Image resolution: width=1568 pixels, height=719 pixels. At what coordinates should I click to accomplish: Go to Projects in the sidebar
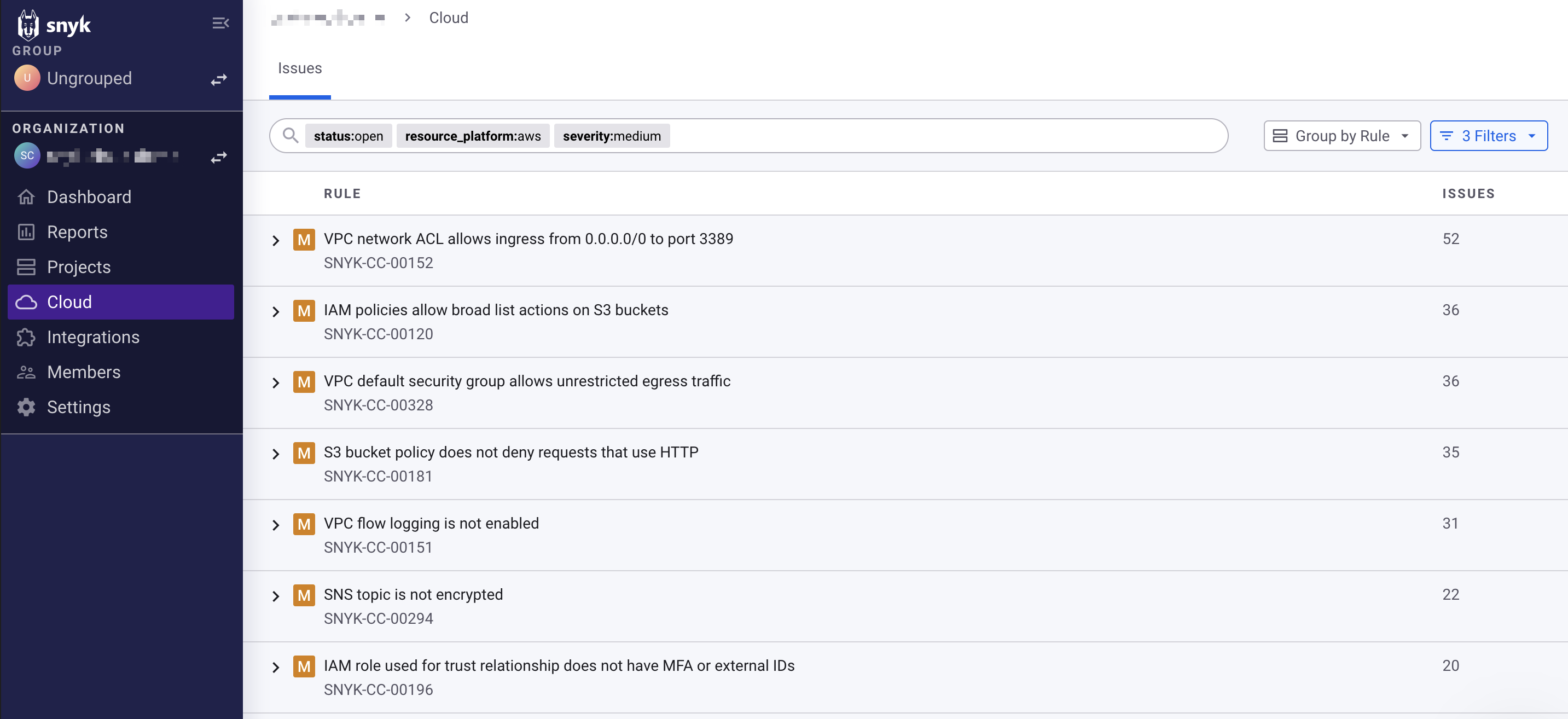point(79,266)
